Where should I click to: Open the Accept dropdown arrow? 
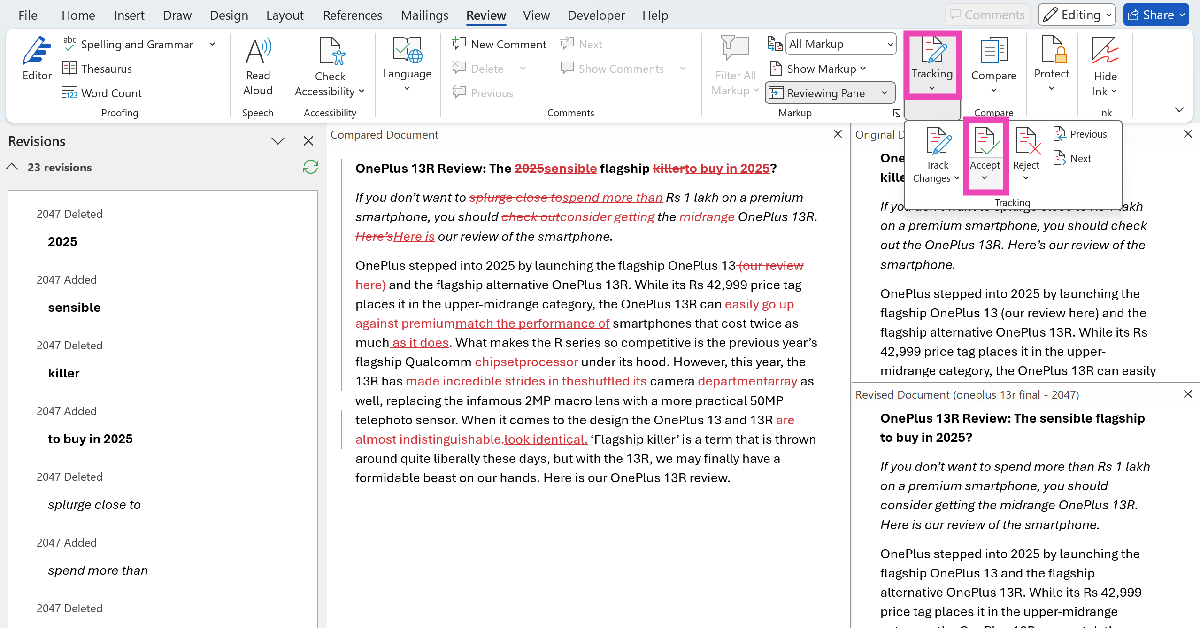(985, 179)
